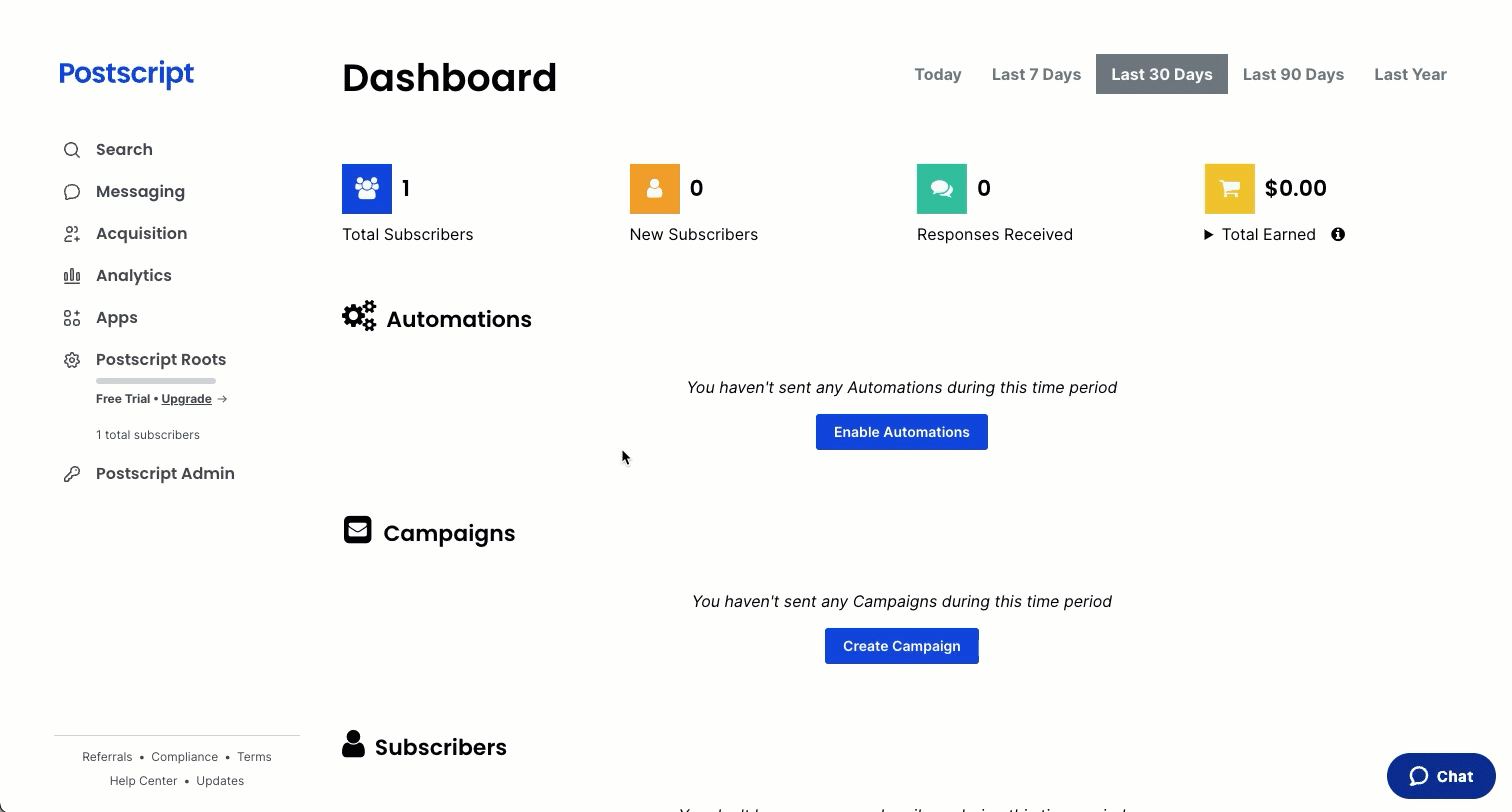Click the Responses Received chat bubble icon
This screenshot has width=1512, height=812.
click(x=941, y=188)
